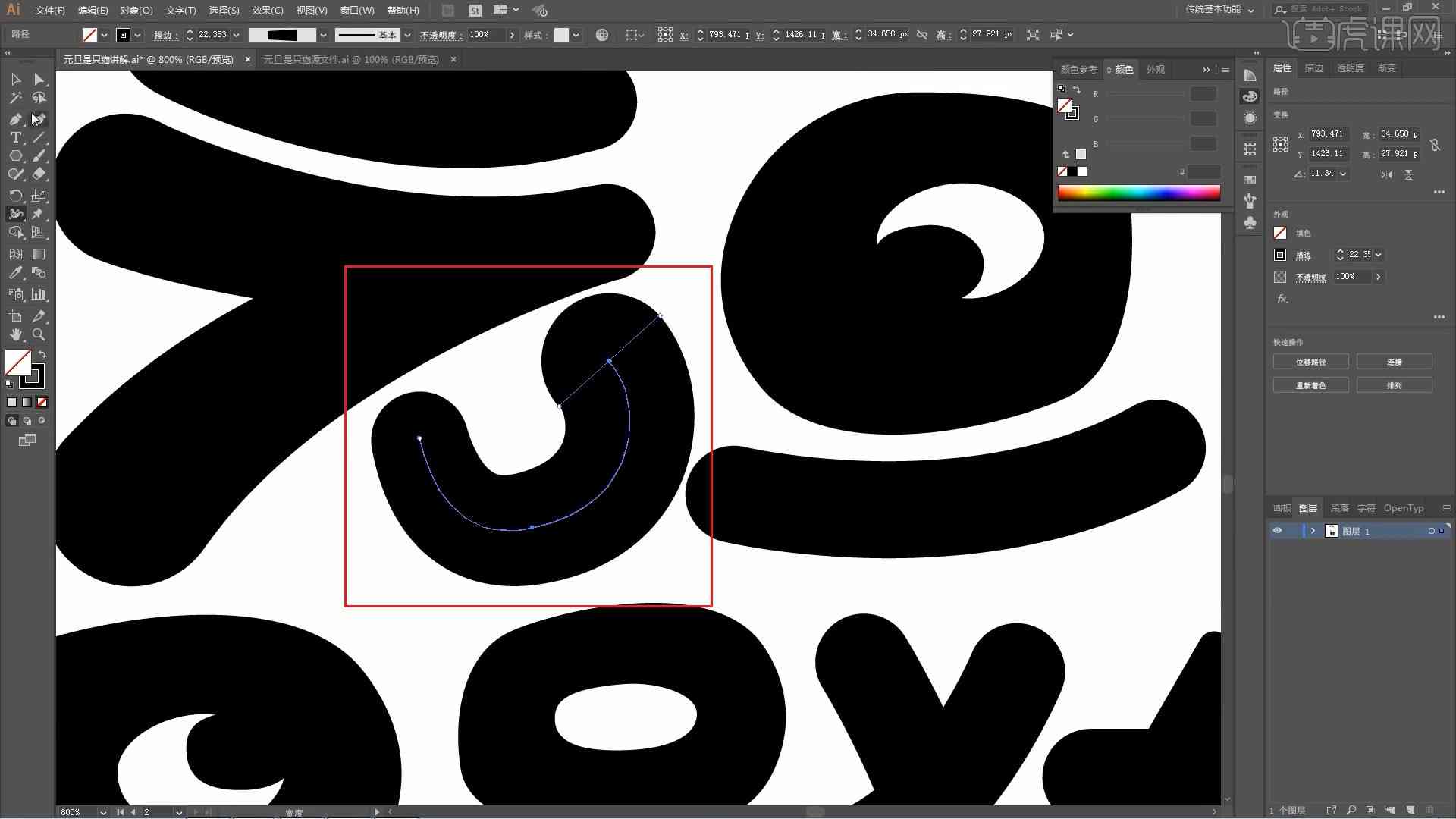The height and width of the screenshot is (819, 1456).
Task: Select the Direct Selection tool
Action: 38,78
